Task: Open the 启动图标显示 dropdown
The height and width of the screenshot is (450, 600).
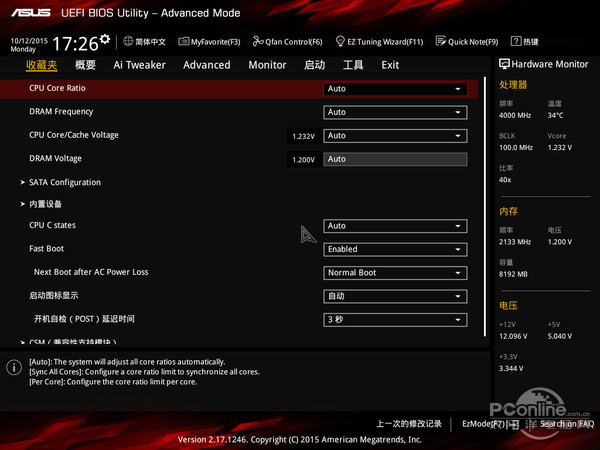Action: [395, 296]
